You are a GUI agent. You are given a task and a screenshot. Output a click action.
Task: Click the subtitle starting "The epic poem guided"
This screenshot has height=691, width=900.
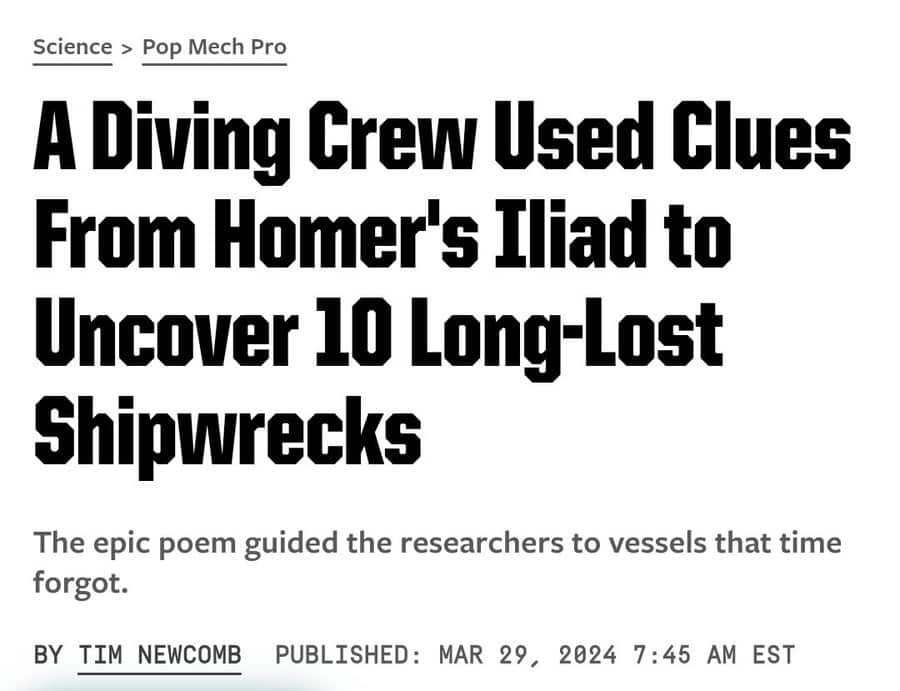coord(437,562)
